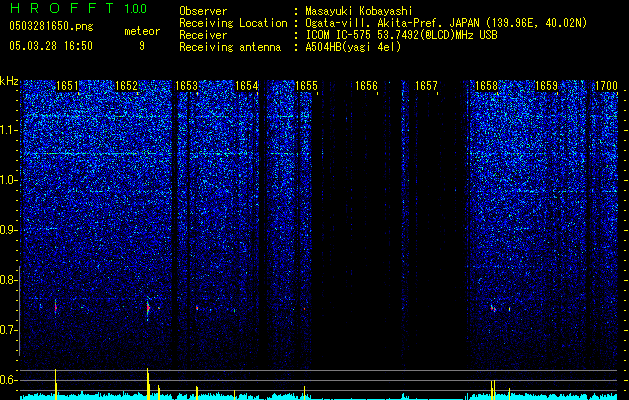629x400 pixels.
Task: Click the 0.7 kHz frequency label
Action: click(x=8, y=330)
